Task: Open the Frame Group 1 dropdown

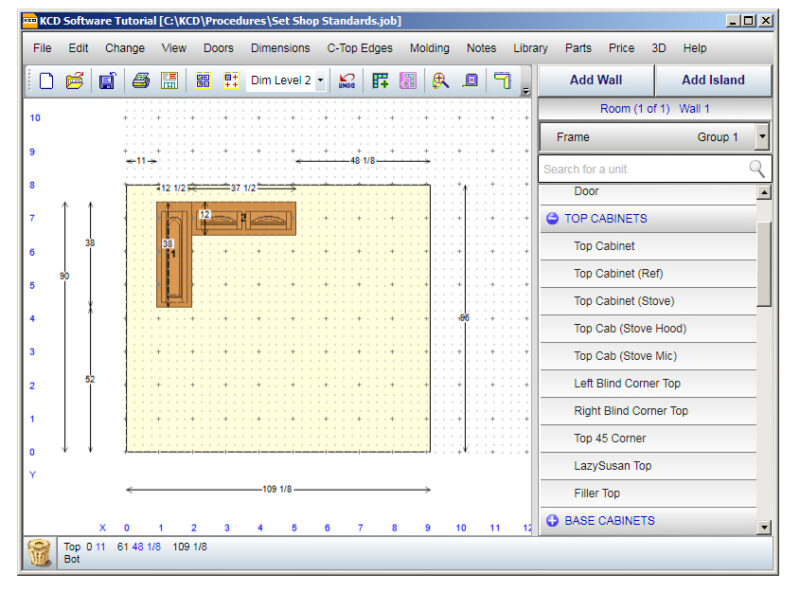Action: click(x=760, y=136)
